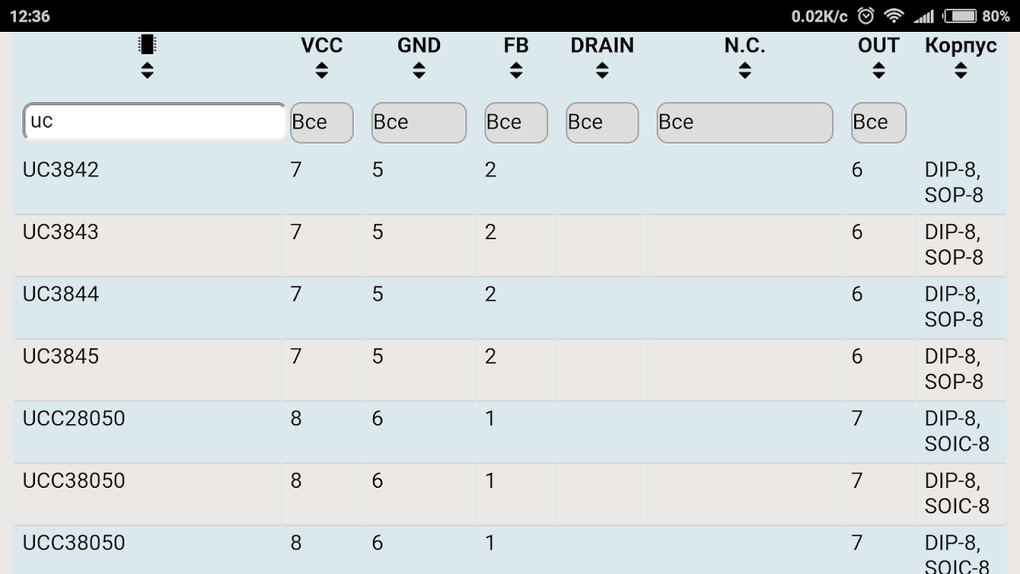This screenshot has height=574, width=1020.
Task: Sort the FB column
Action: click(x=515, y=70)
